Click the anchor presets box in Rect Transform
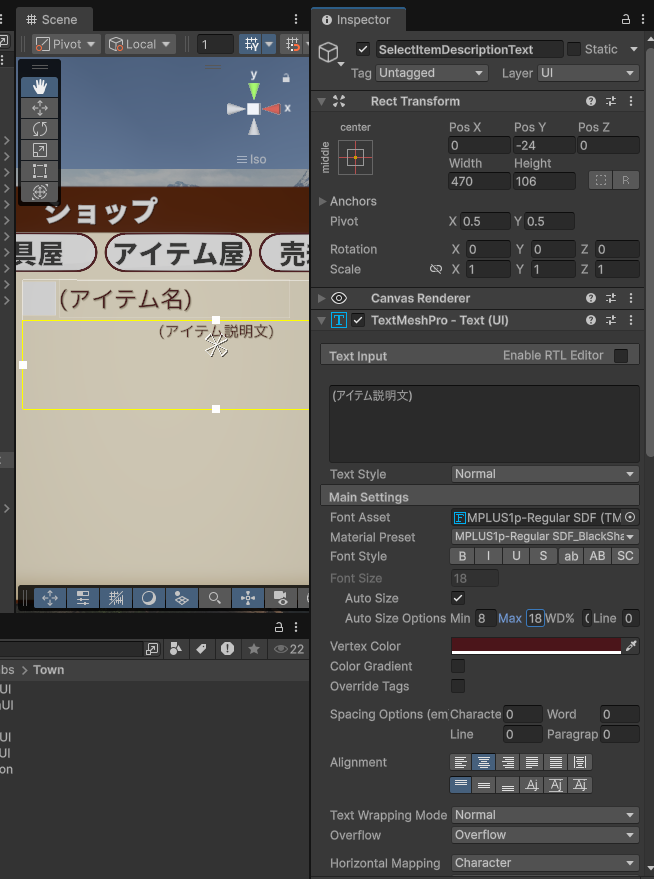Screen dimensions: 654x879 coord(355,157)
